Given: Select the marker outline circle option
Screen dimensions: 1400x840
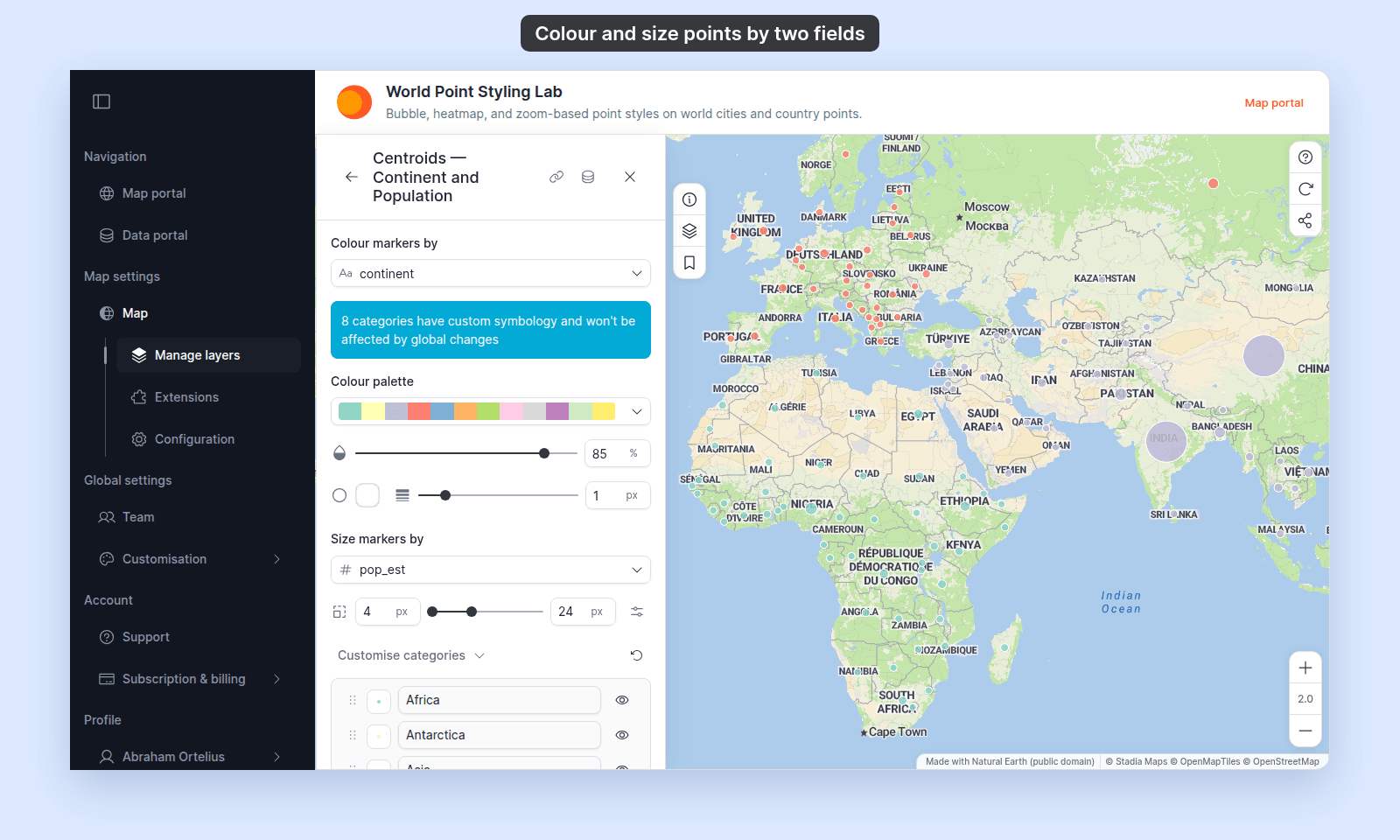Looking at the screenshot, I should click(x=339, y=495).
